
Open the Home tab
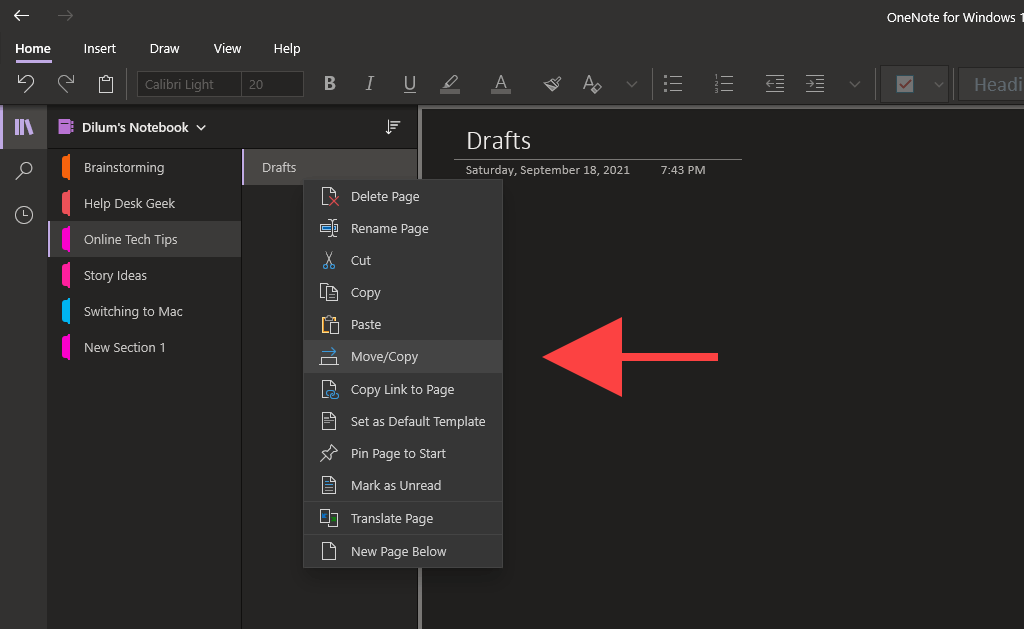pyautogui.click(x=33, y=48)
